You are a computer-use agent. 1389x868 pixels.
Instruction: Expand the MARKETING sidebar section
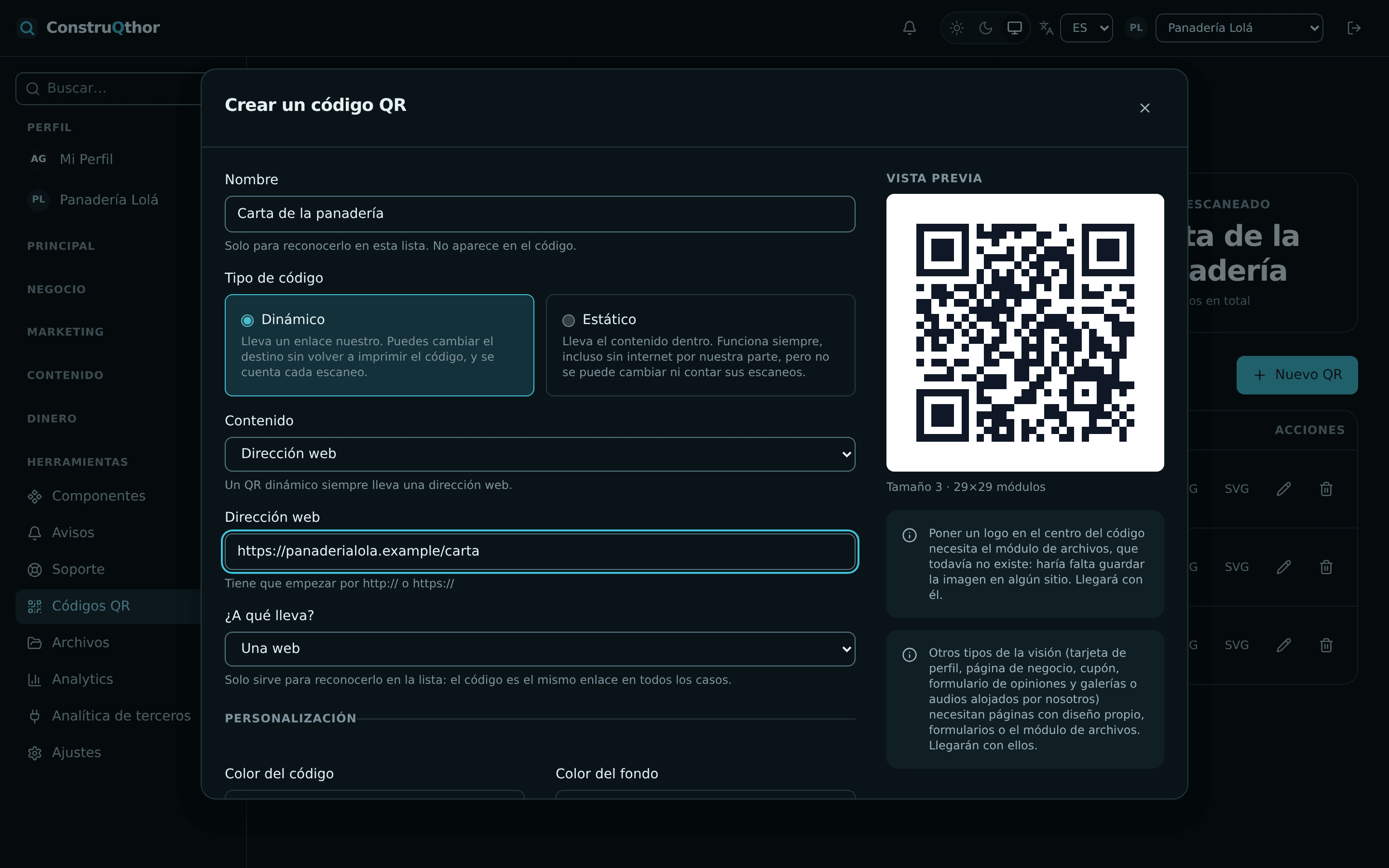[x=66, y=332]
